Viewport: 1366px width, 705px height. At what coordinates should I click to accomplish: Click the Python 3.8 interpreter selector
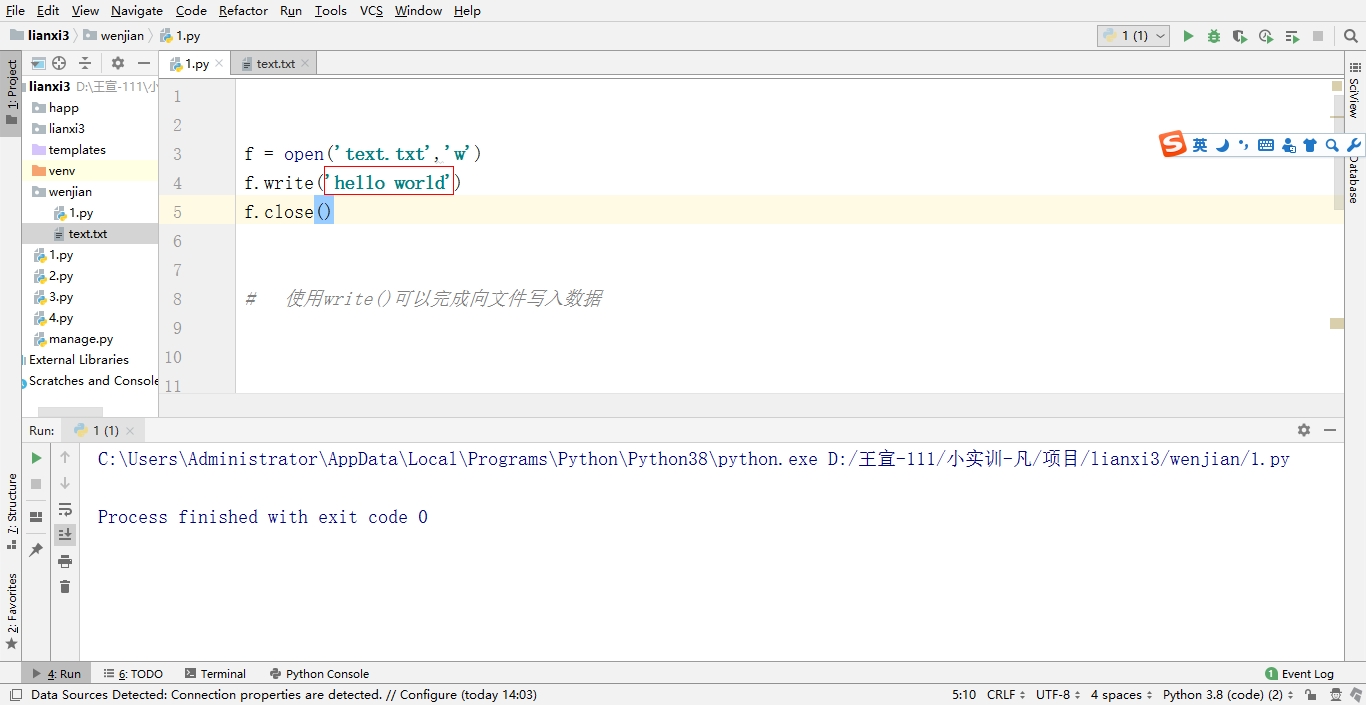coord(1227,695)
